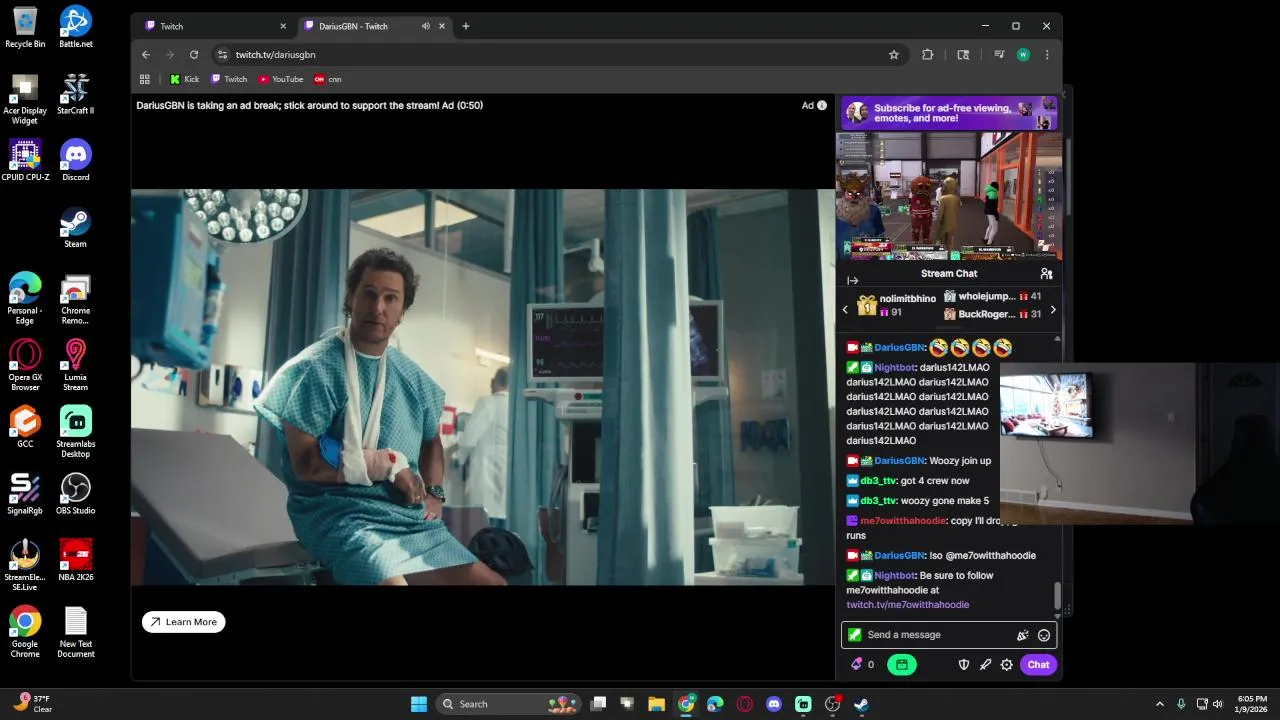Show hidden system tray icons
The width and height of the screenshot is (1280, 720).
1160,704
